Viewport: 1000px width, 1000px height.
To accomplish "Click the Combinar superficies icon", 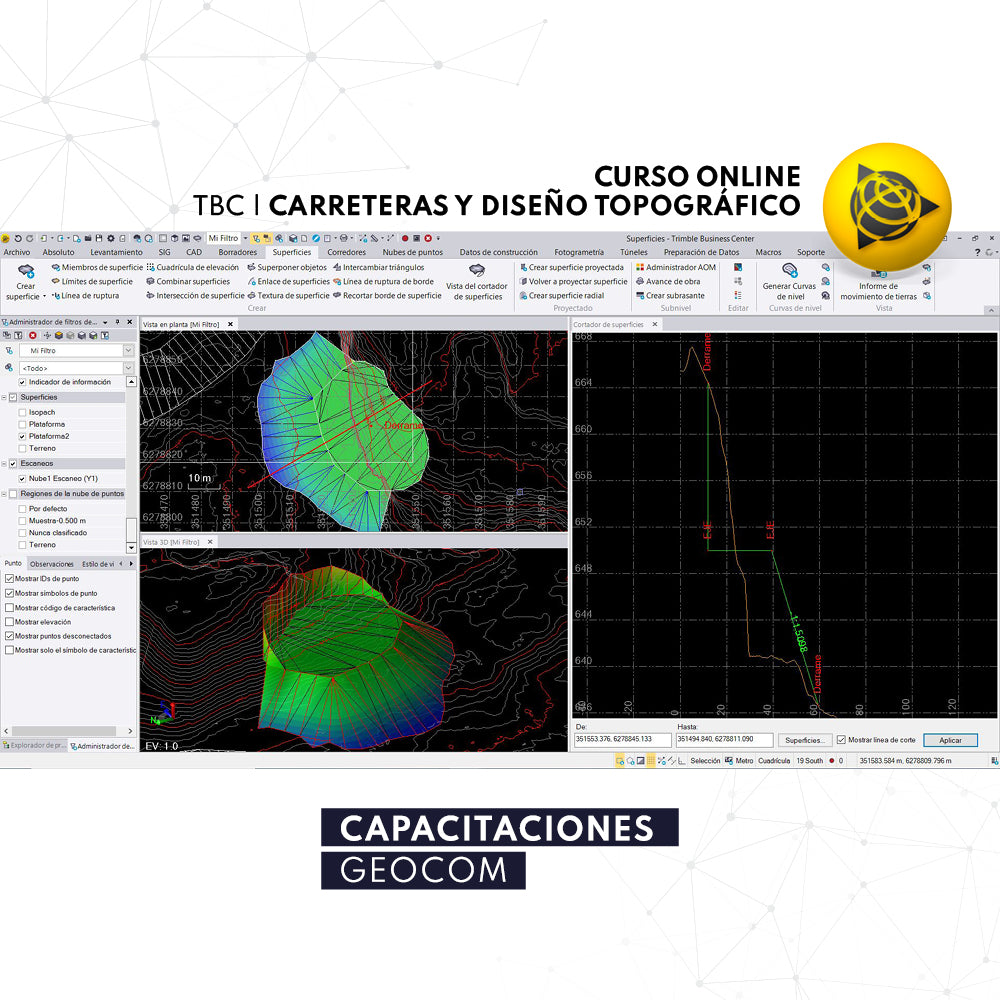I will (193, 282).
